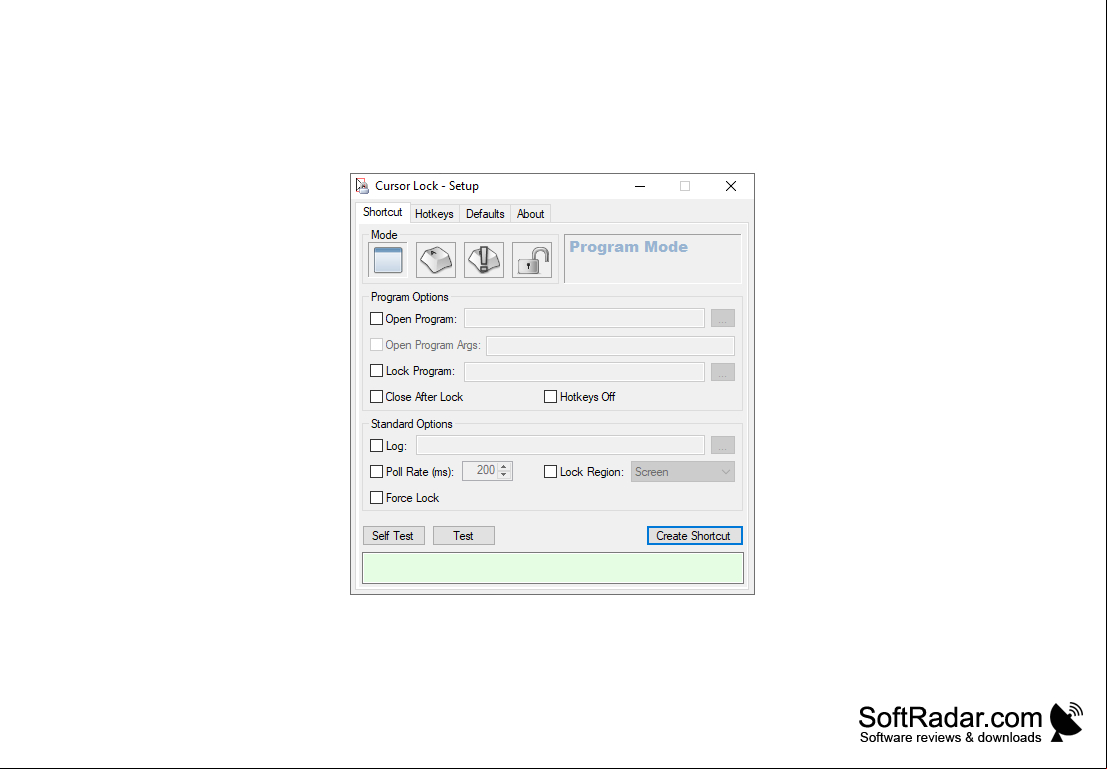Check the Force Lock option
Viewport: 1107px width, 769px height.
(x=376, y=498)
